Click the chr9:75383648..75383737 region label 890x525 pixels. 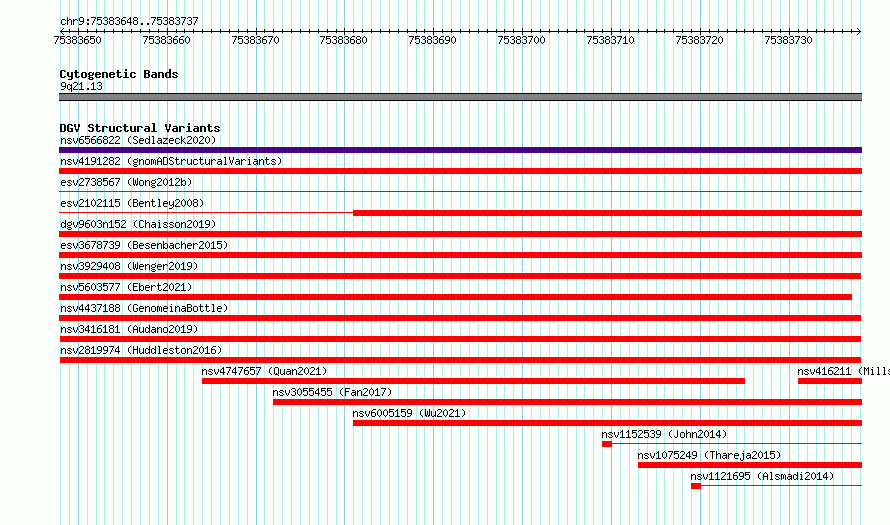point(129,21)
